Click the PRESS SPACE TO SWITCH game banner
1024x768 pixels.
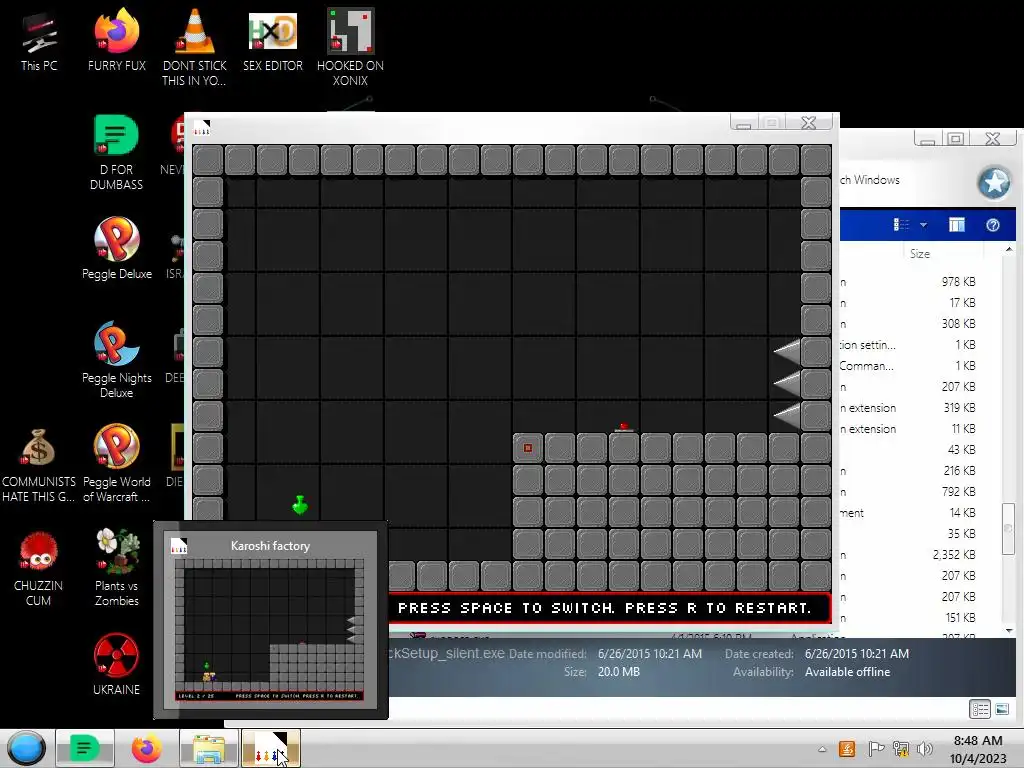(605, 608)
